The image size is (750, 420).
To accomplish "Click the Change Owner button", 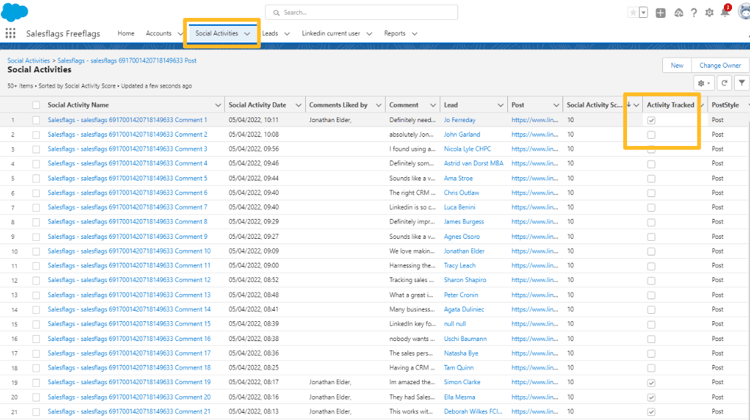I will pos(720,66).
